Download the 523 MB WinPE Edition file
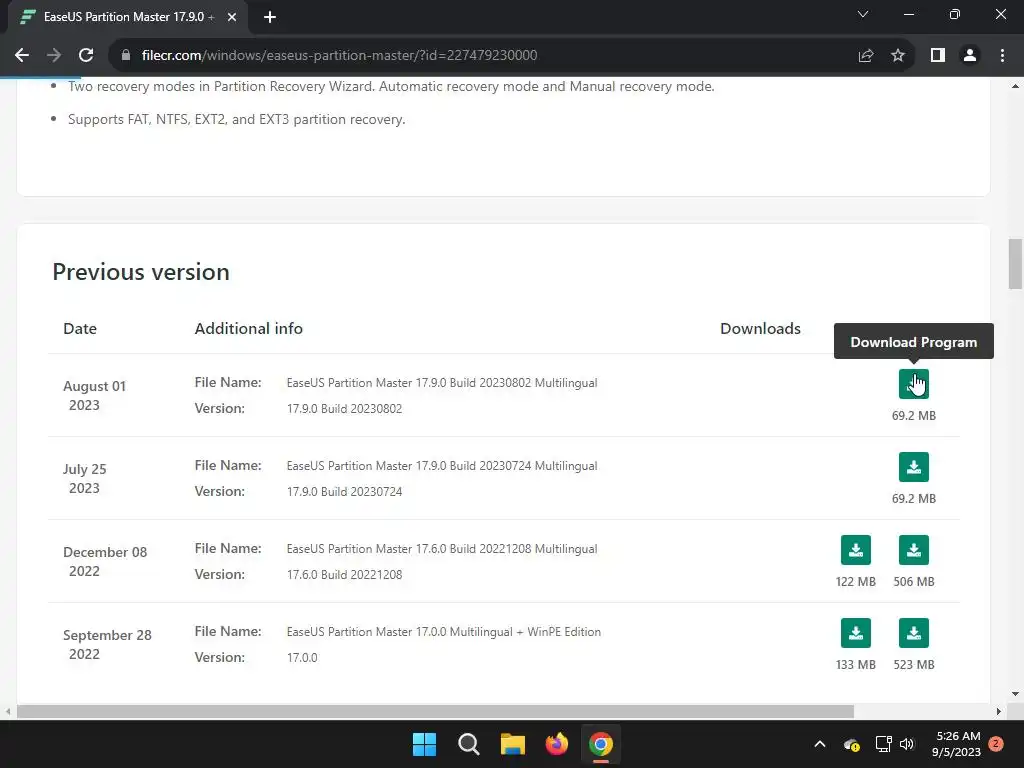The height and width of the screenshot is (768, 1024). 914,633
